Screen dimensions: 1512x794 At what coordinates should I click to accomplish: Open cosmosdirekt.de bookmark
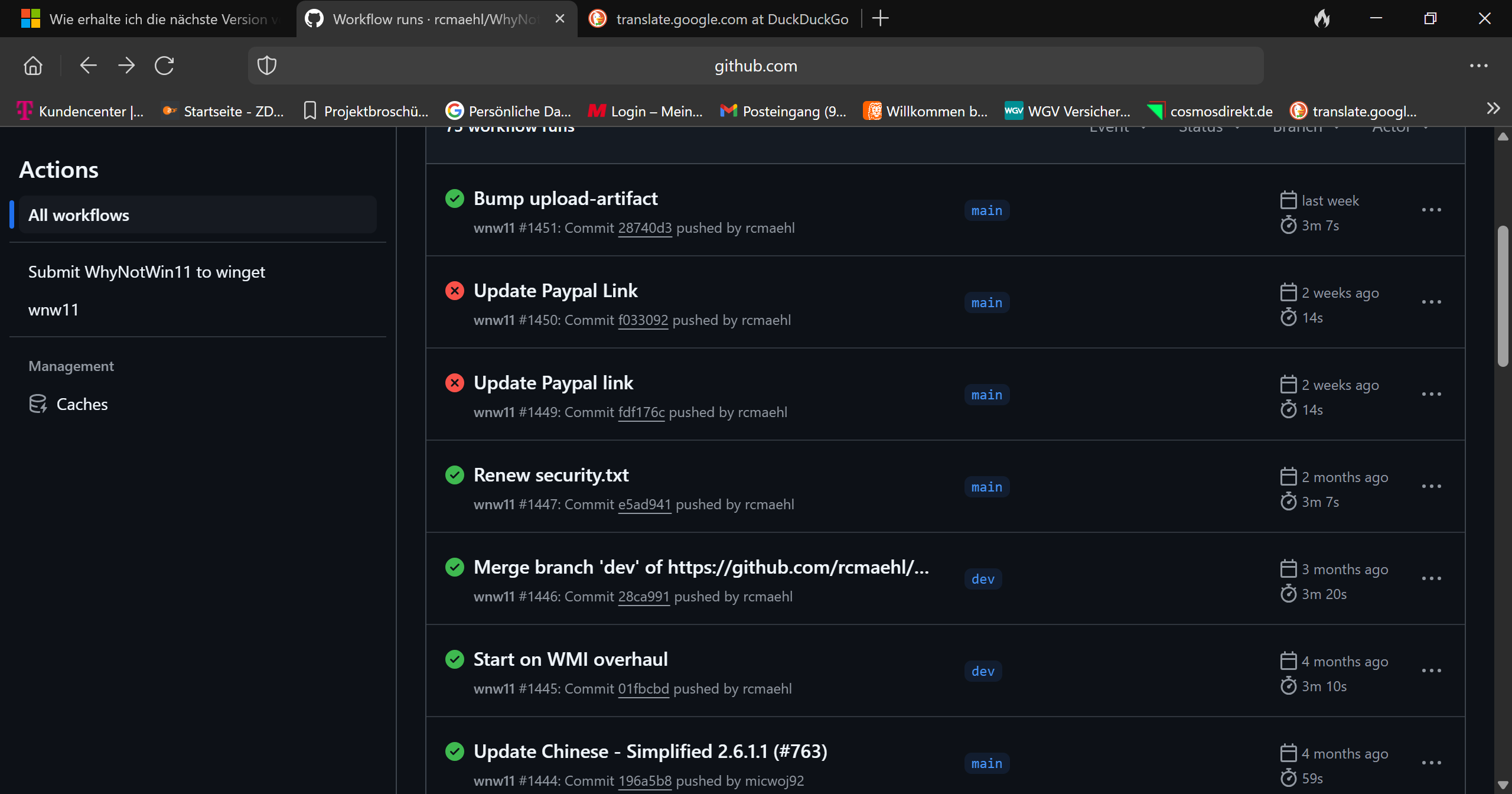coord(1210,111)
